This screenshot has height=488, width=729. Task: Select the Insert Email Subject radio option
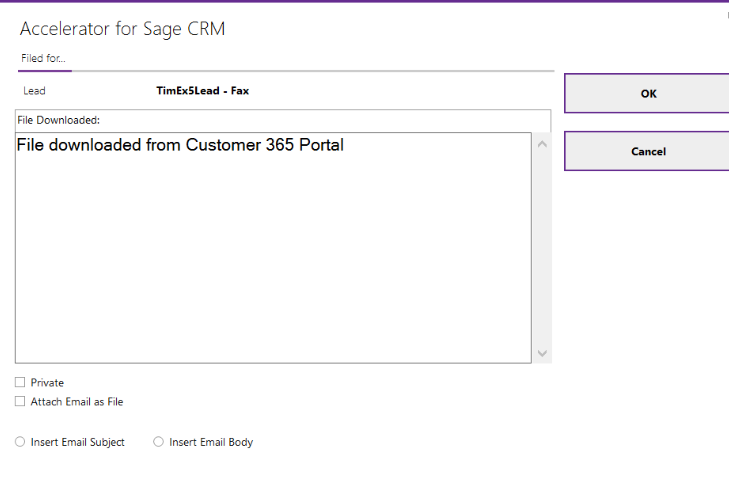(20, 442)
